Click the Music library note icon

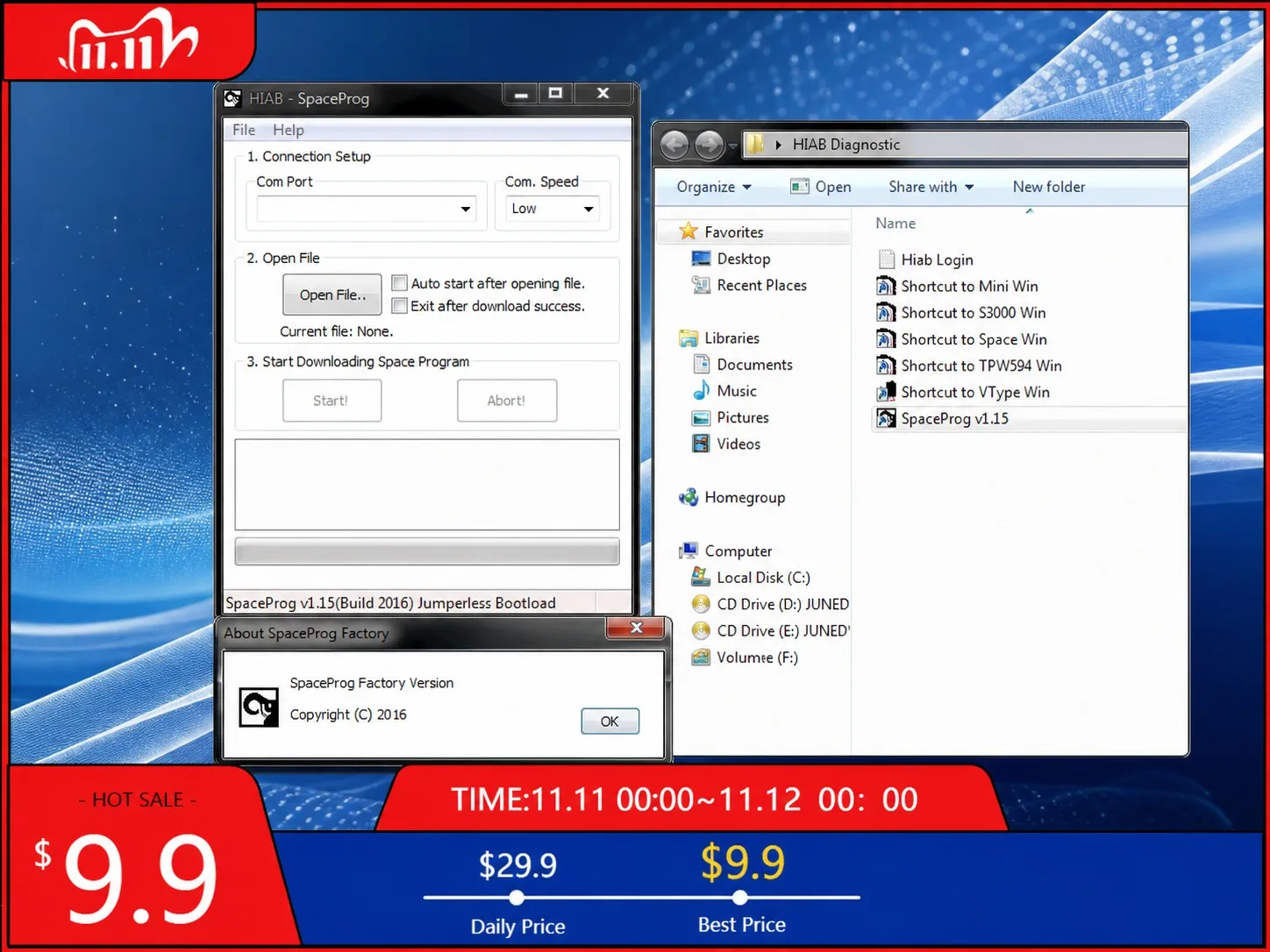(x=701, y=391)
